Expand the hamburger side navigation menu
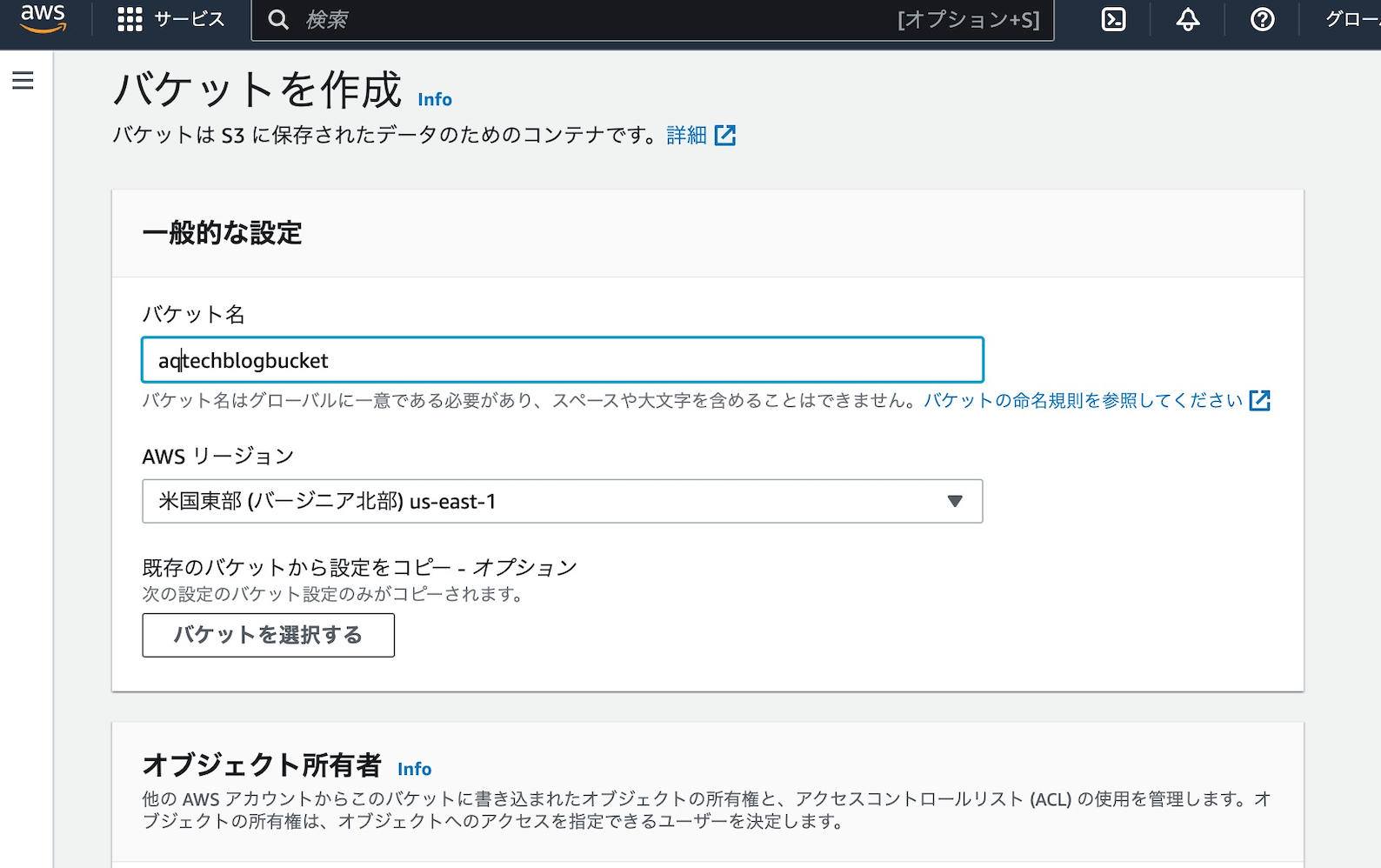The width and height of the screenshot is (1381, 868). tap(23, 81)
